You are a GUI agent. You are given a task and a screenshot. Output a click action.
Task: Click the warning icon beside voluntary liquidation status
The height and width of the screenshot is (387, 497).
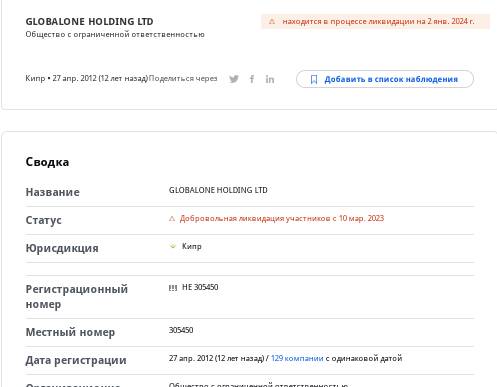(172, 219)
